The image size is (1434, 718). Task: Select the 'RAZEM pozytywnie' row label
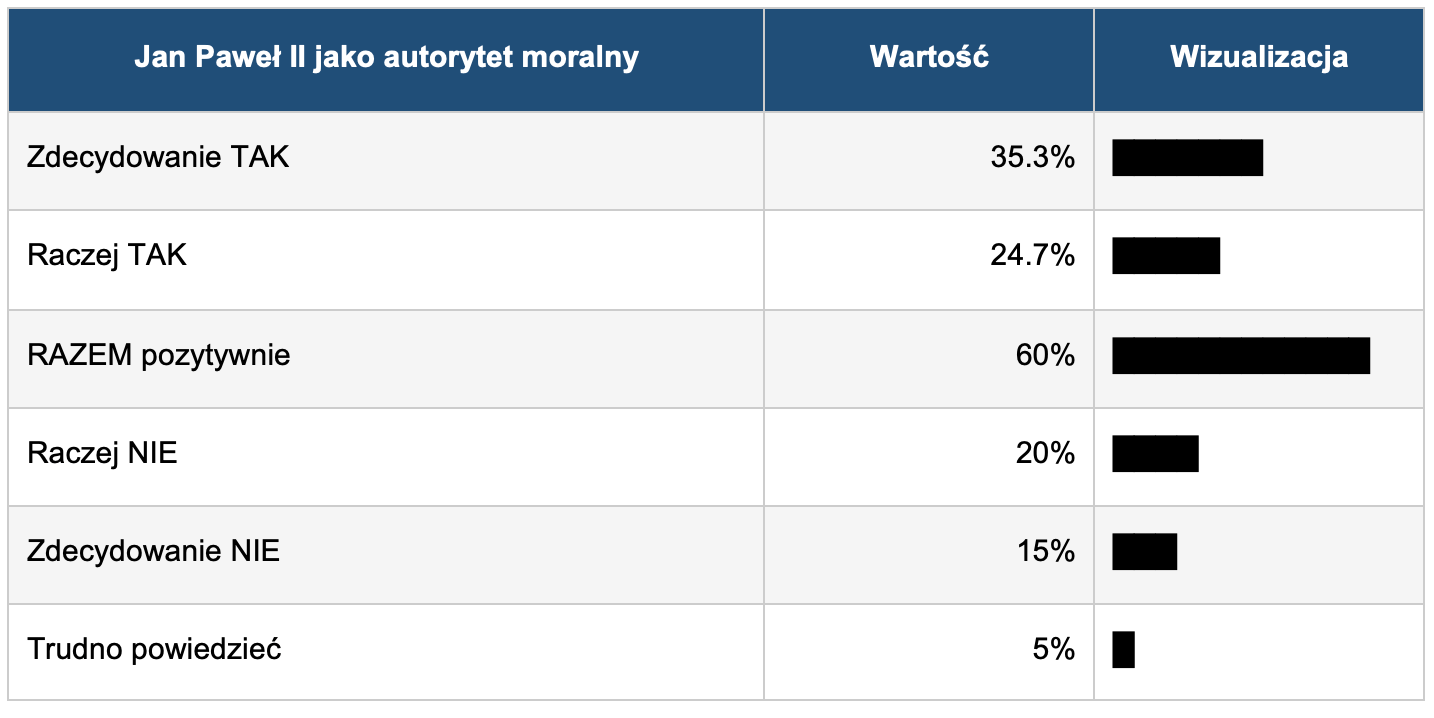[159, 355]
